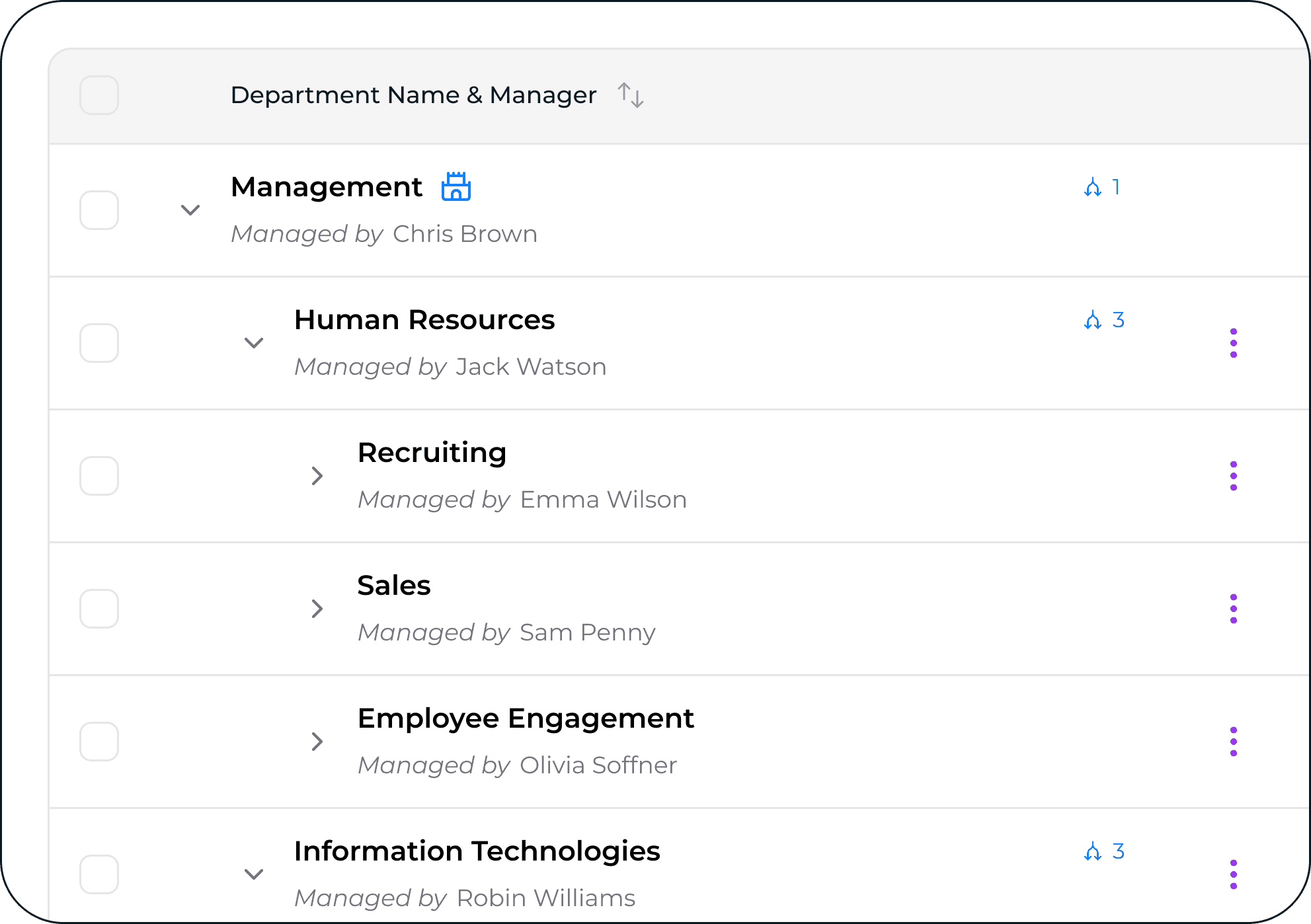This screenshot has height=924, width=1311.
Task: Click the sub-department count icon for Human Resources
Action: click(x=1093, y=321)
